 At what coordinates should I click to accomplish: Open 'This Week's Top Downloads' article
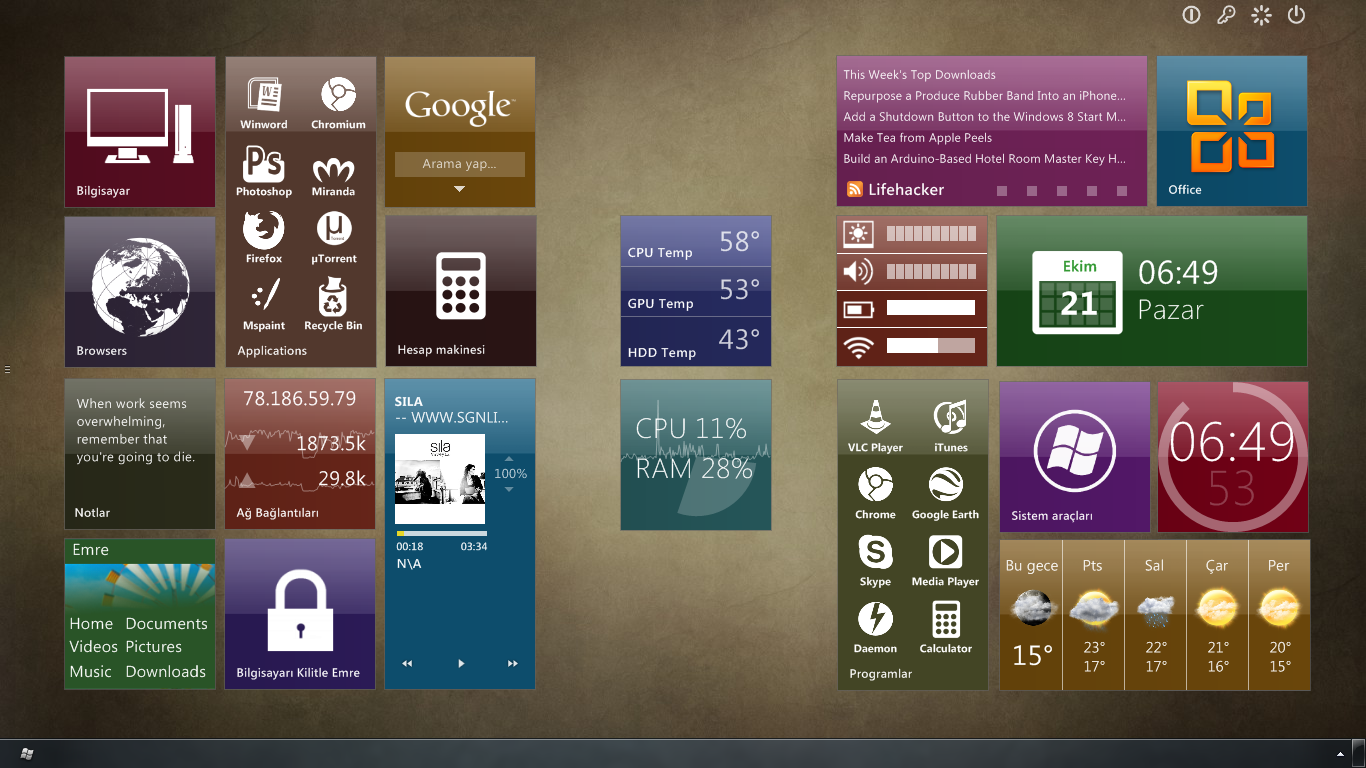(919, 74)
